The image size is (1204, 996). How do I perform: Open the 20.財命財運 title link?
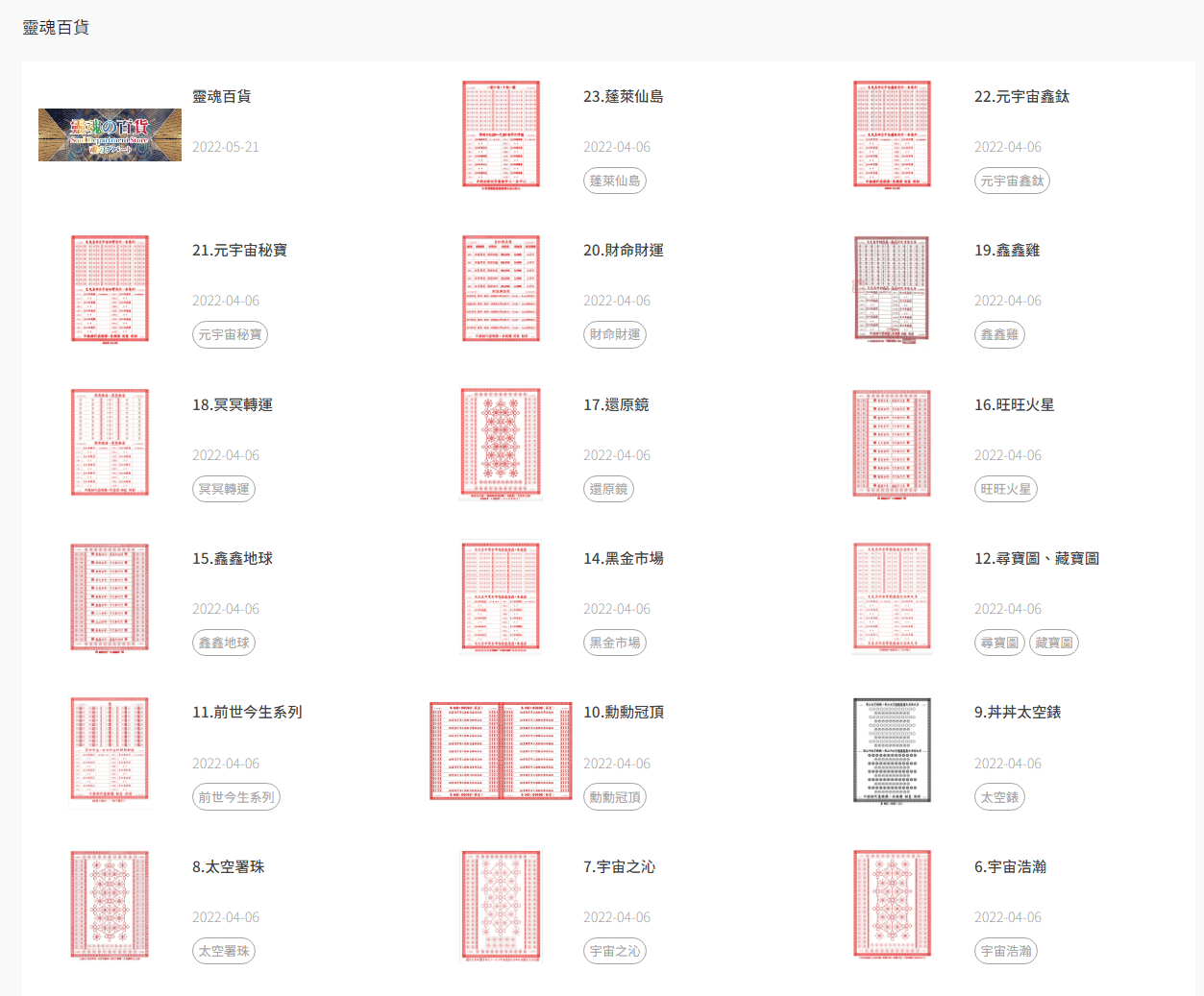[624, 250]
